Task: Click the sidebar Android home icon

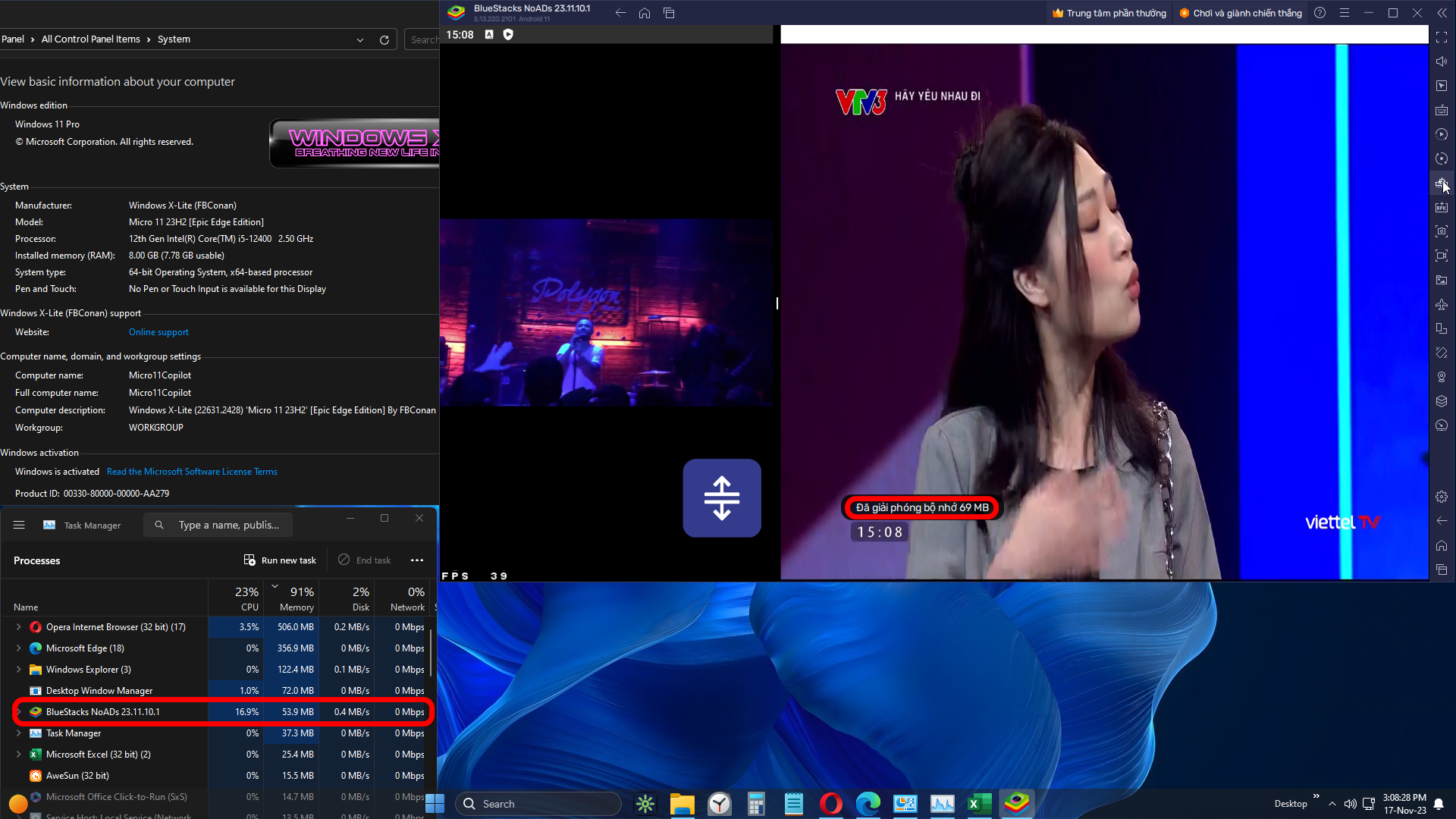Action: [x=1442, y=545]
